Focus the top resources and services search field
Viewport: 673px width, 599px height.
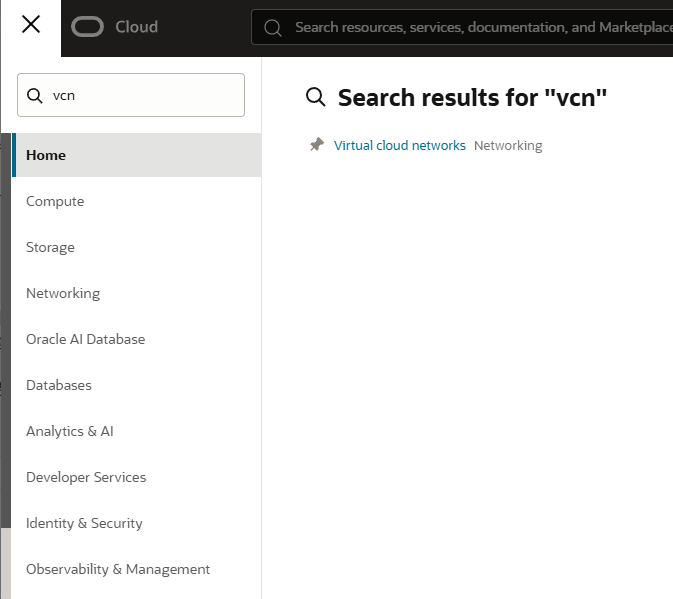point(480,28)
